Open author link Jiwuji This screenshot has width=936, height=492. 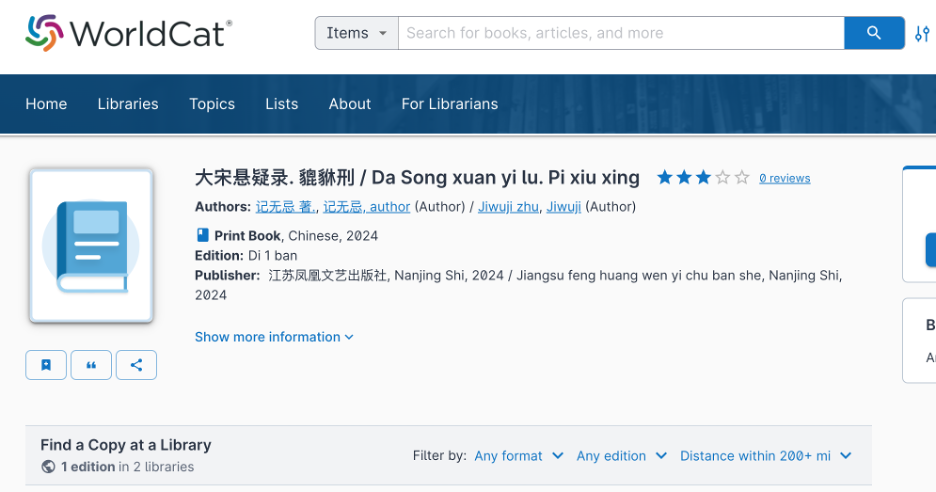(564, 207)
